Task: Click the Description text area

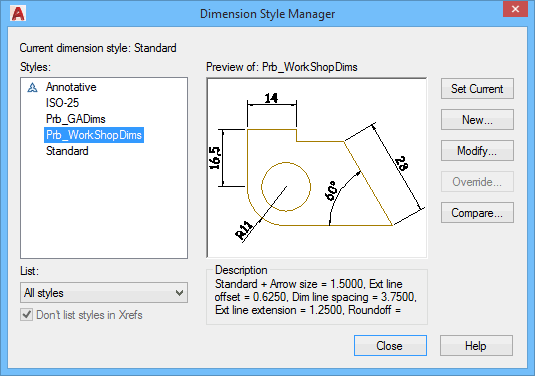Action: point(316,297)
